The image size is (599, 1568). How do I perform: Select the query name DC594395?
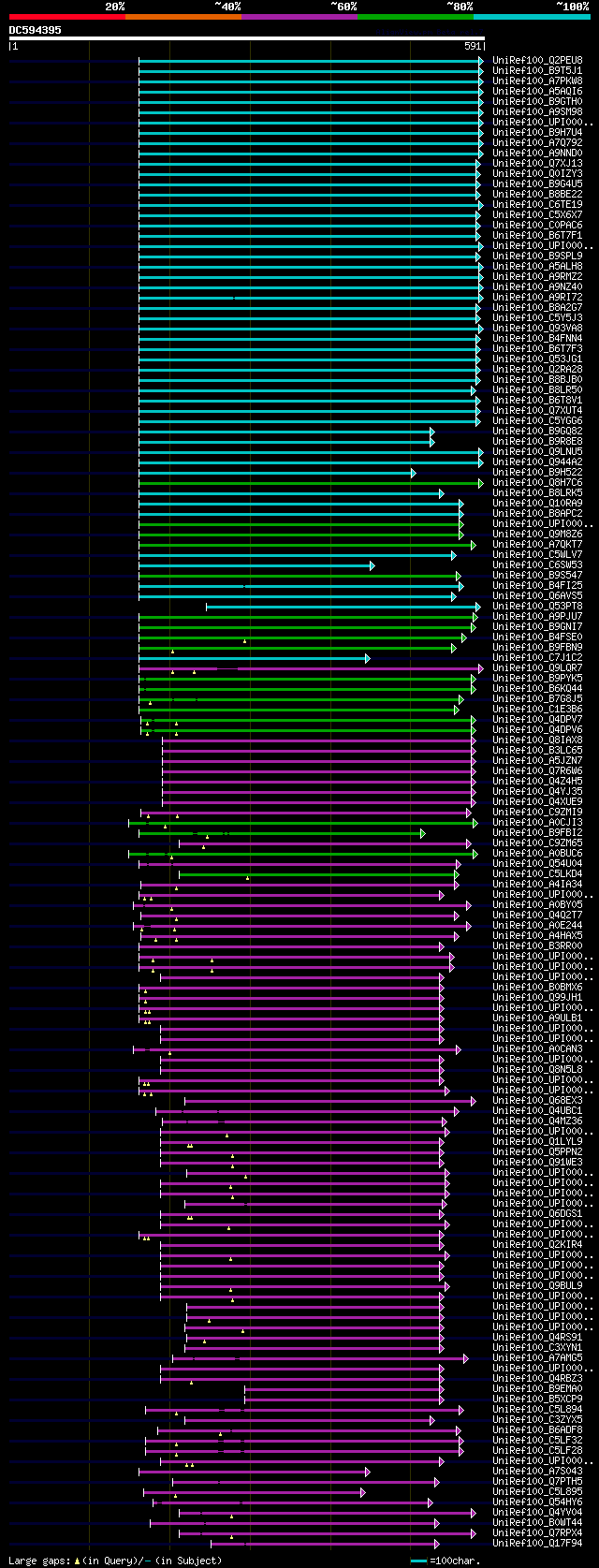coord(36,30)
